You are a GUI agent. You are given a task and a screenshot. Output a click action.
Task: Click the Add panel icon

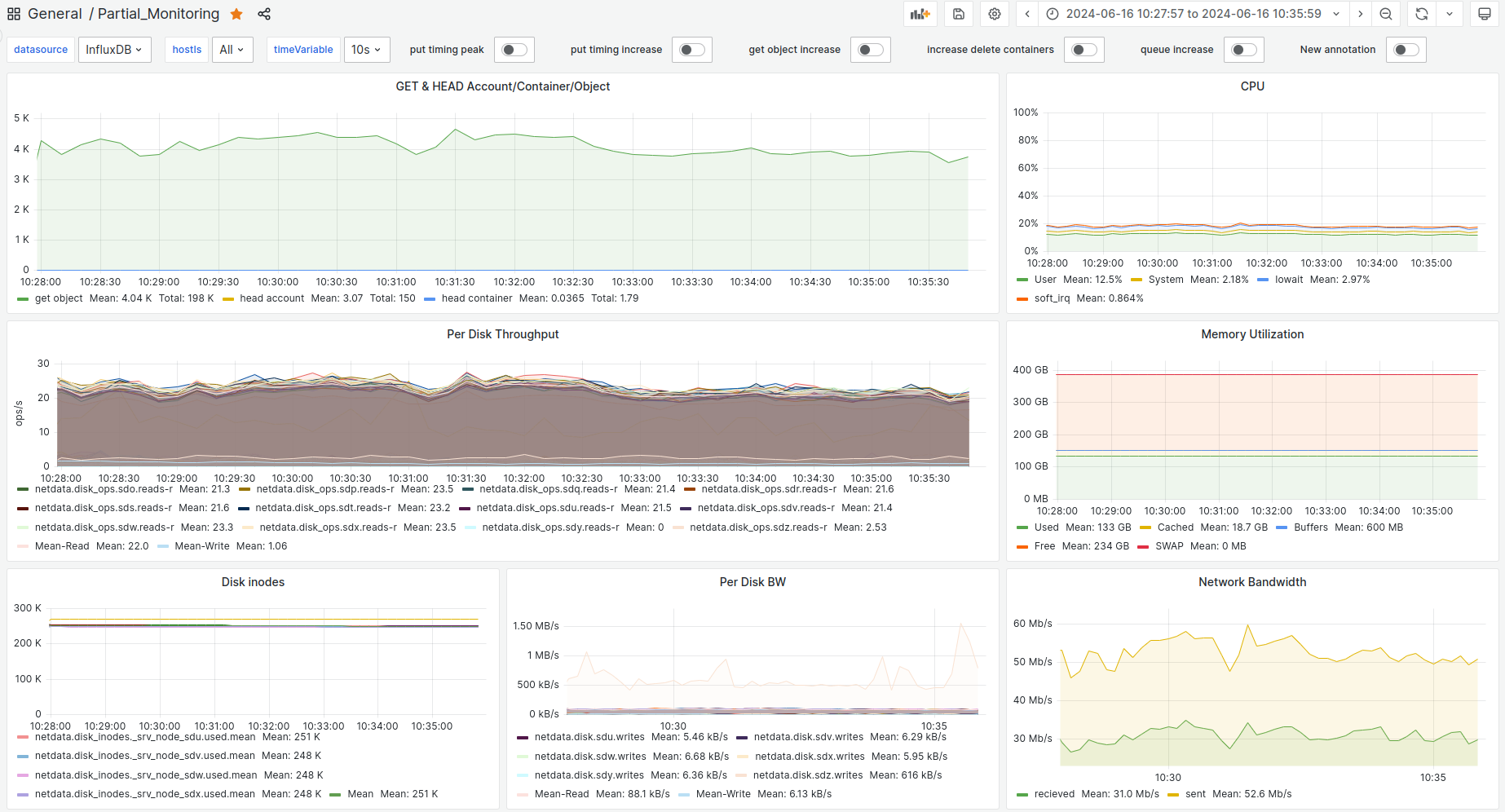pyautogui.click(x=920, y=14)
